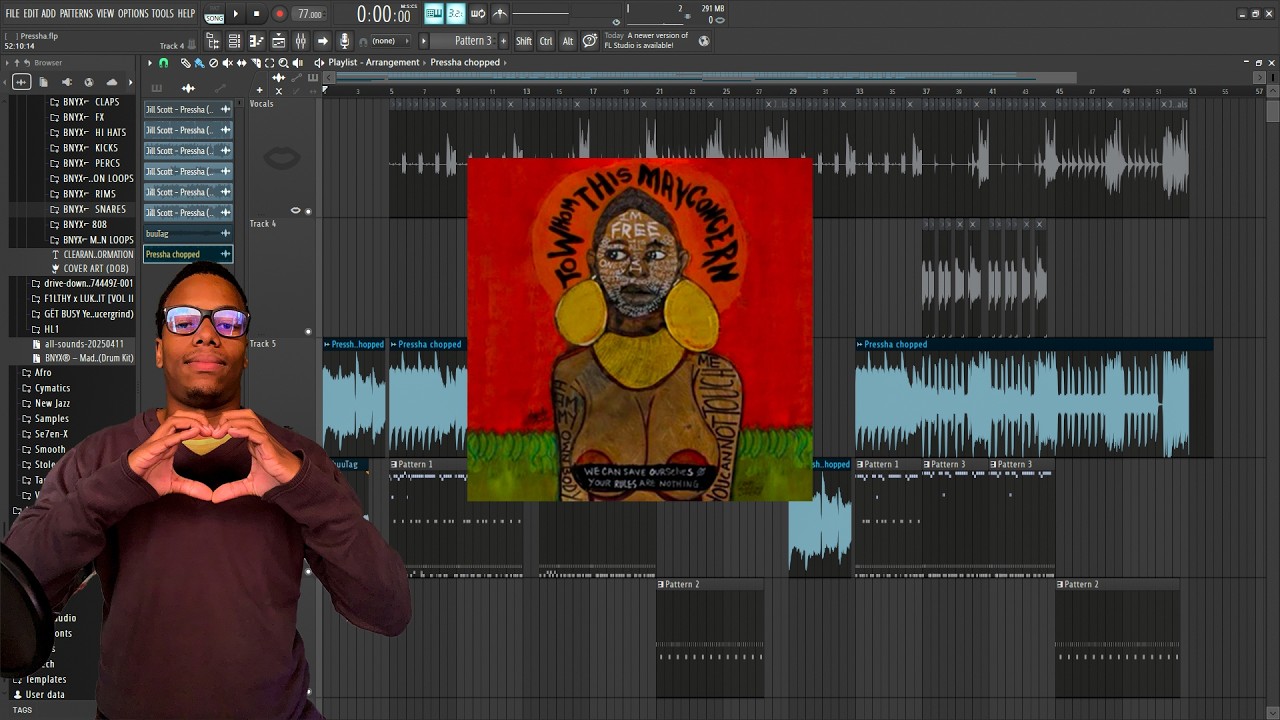
Task: Toggle Pat/Song mode switch
Action: 214,15
